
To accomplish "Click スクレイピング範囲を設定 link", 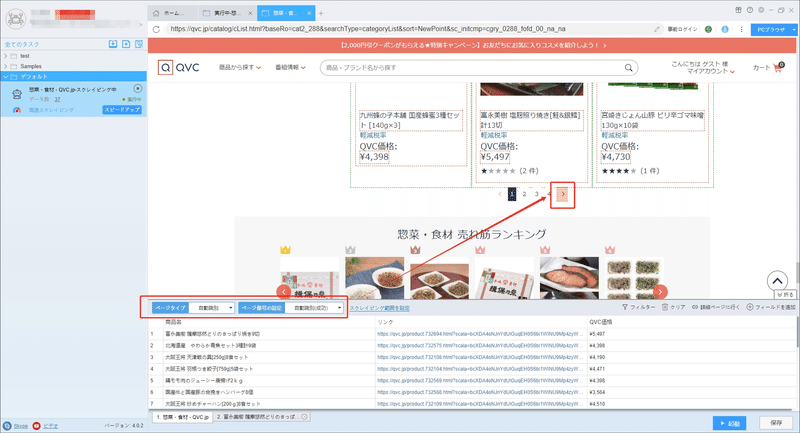I will point(379,308).
